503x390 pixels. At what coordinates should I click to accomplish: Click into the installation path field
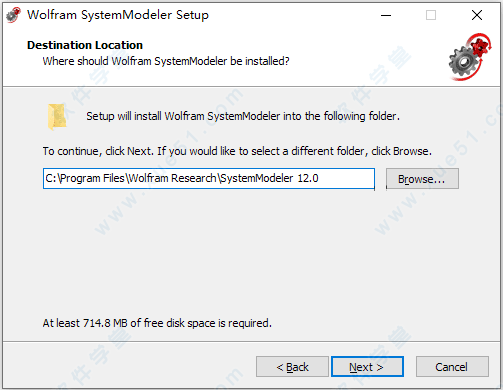coord(209,178)
